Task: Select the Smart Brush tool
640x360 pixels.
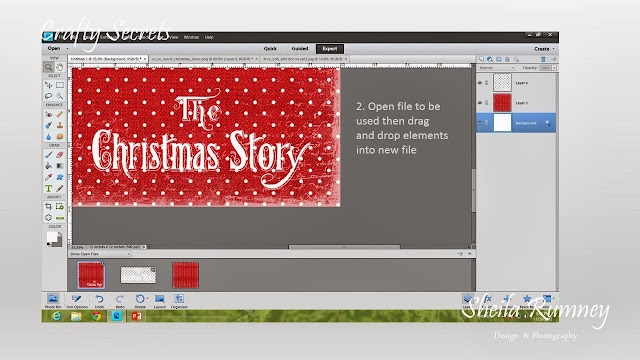Action: pyautogui.click(x=49, y=125)
